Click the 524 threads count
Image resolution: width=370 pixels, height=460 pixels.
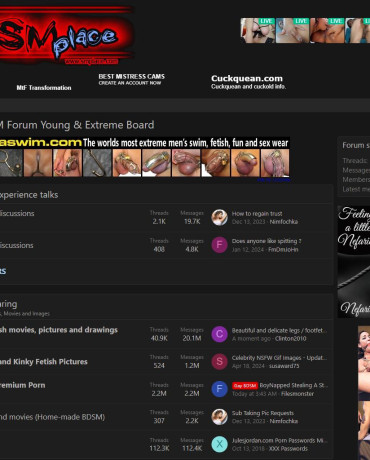point(159,366)
